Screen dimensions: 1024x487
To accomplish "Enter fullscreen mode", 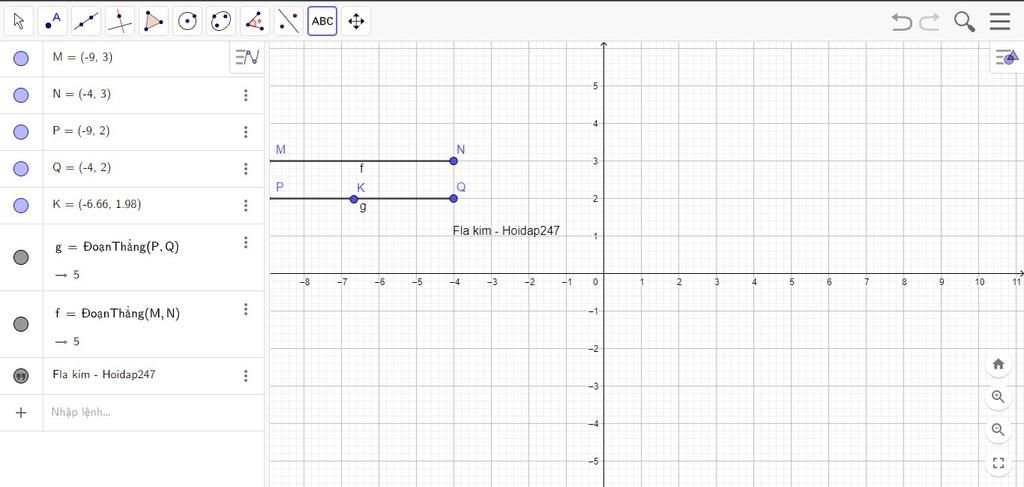I will click(x=998, y=463).
